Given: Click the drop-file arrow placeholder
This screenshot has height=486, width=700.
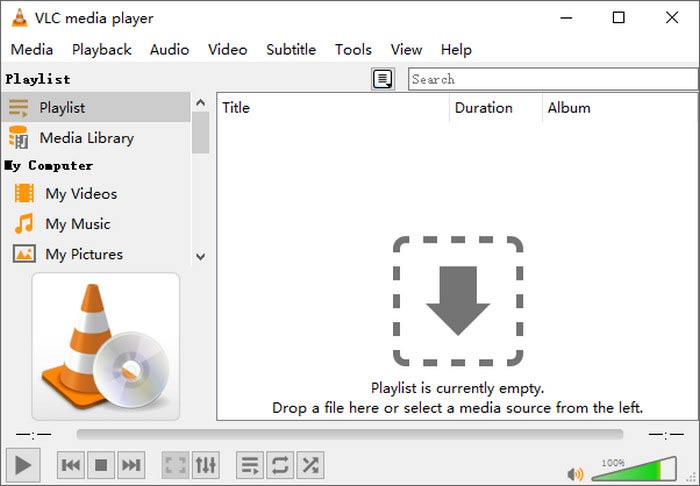Looking at the screenshot, I should coord(458,301).
